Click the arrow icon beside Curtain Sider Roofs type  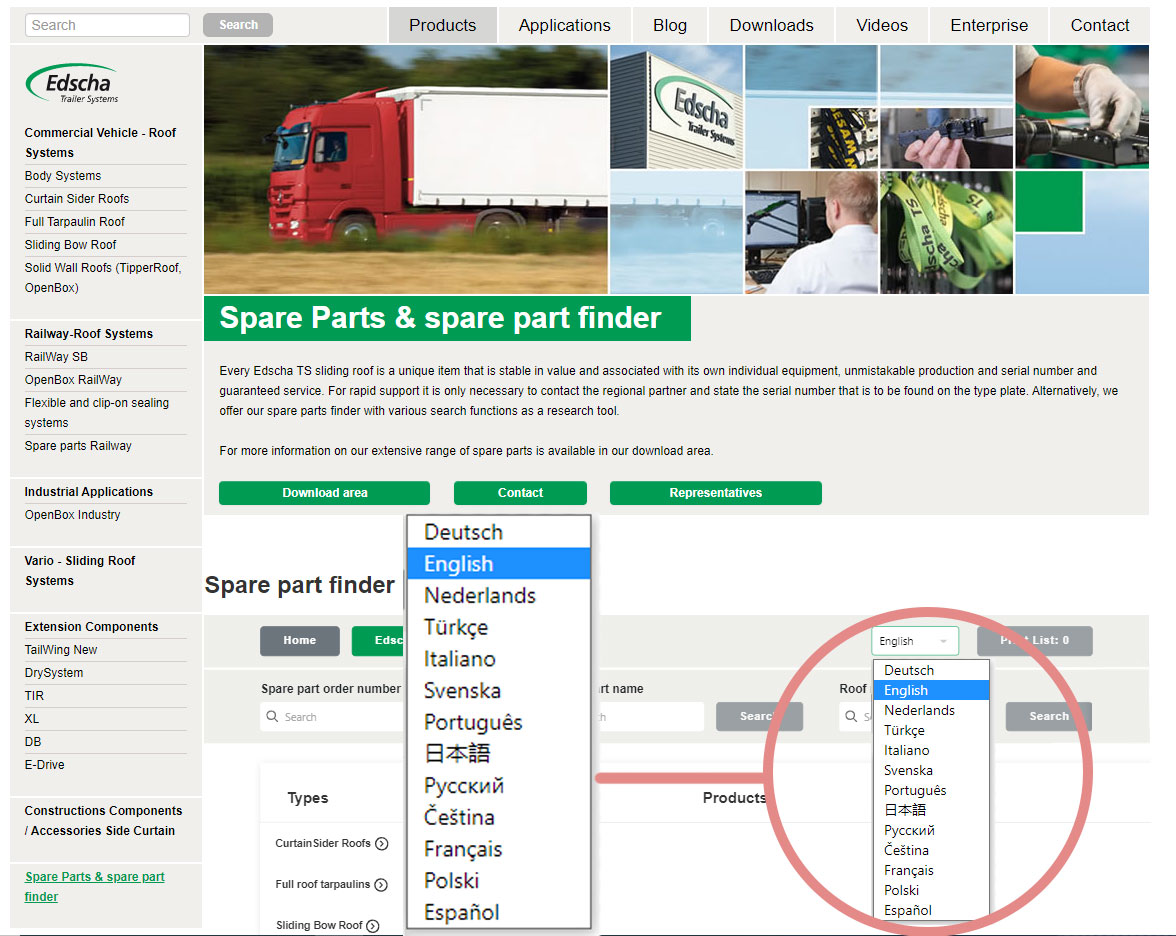coord(382,844)
